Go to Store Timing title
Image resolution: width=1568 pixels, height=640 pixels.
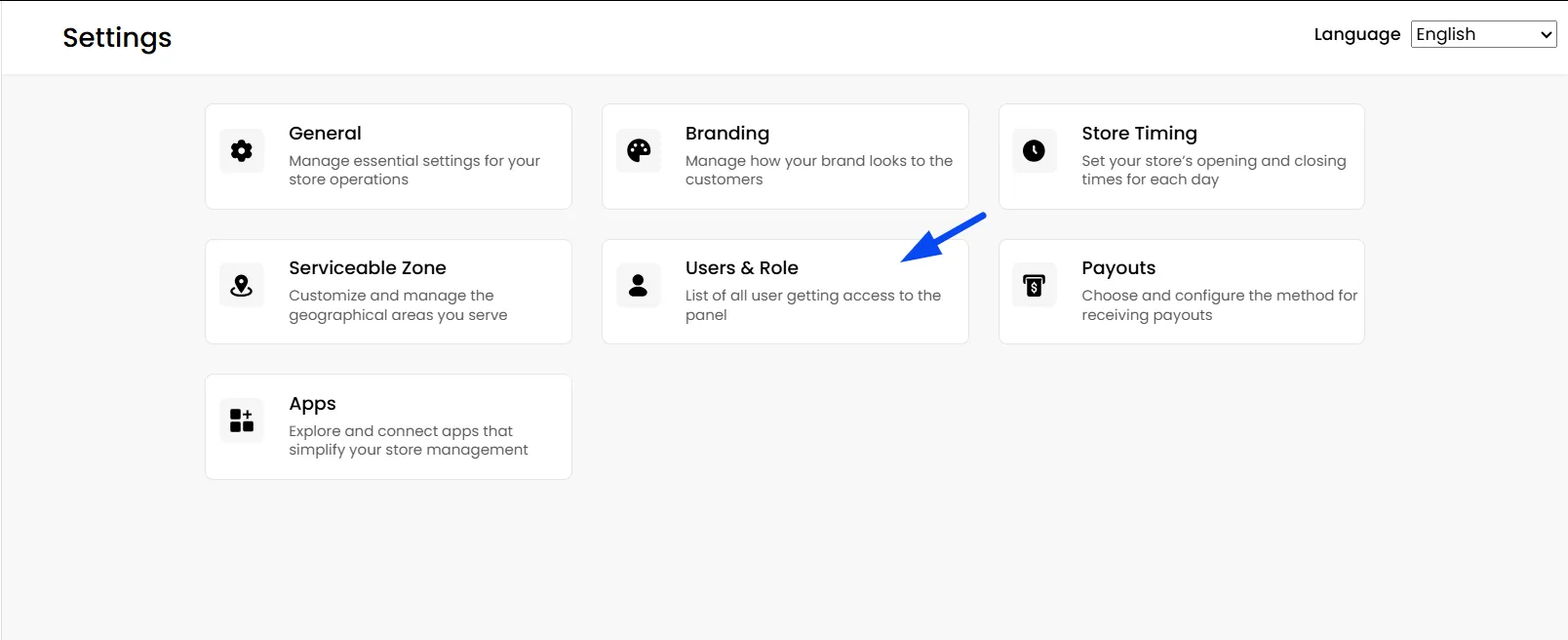(x=1139, y=134)
